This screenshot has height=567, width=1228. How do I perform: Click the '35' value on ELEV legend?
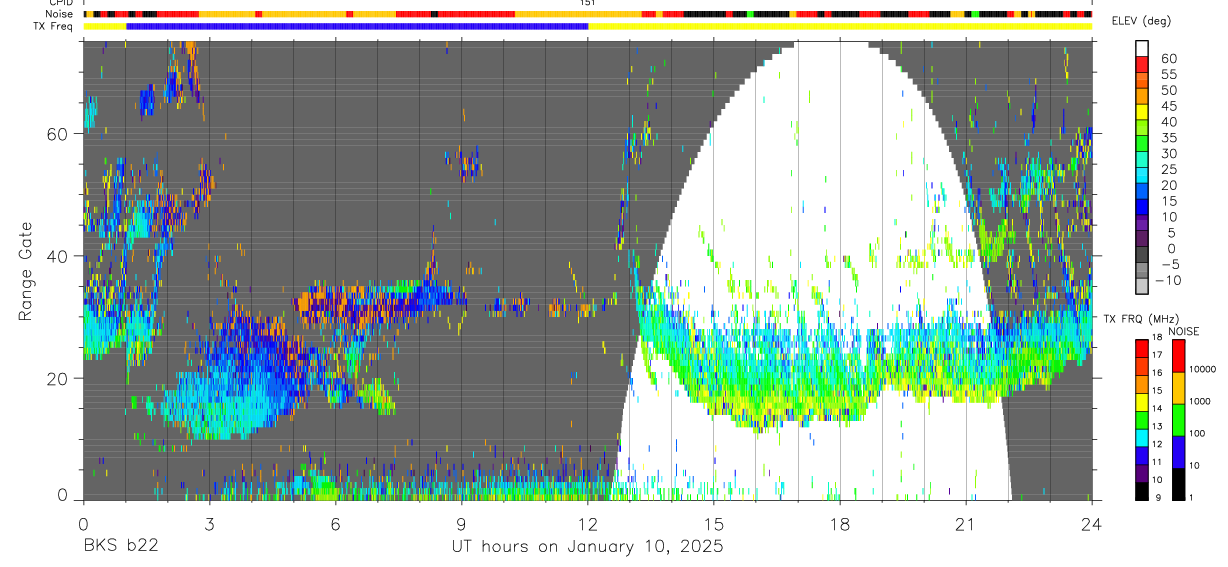coord(1168,138)
